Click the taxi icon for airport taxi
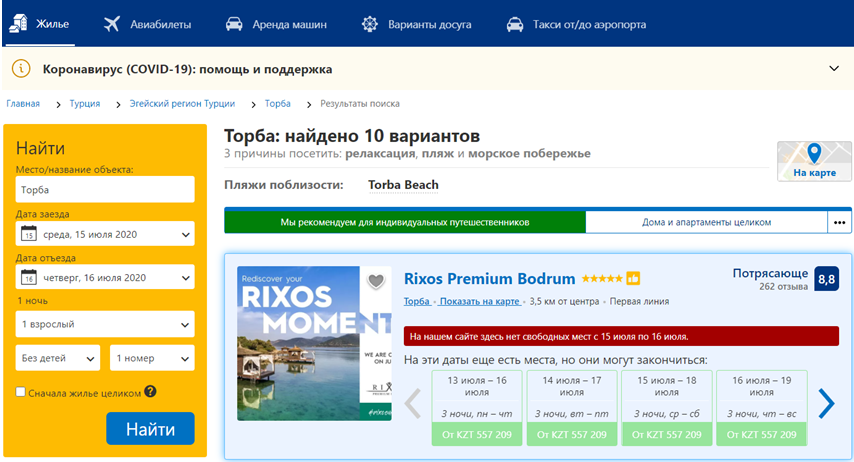Screen dimensions: 854x462 515,25
